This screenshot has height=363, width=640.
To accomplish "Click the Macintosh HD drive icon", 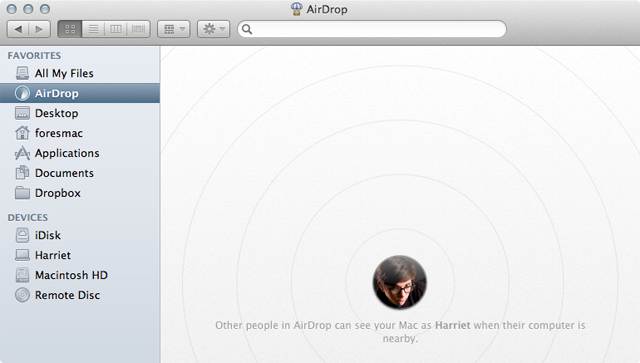I will 22,275.
